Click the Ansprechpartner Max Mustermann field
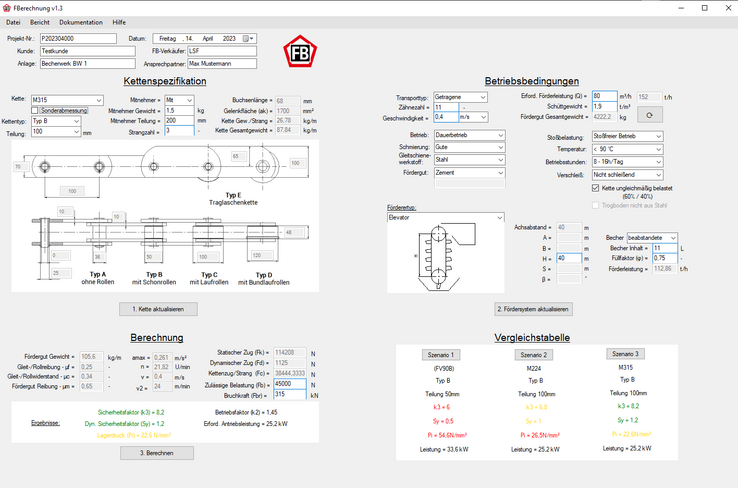 tap(222, 64)
